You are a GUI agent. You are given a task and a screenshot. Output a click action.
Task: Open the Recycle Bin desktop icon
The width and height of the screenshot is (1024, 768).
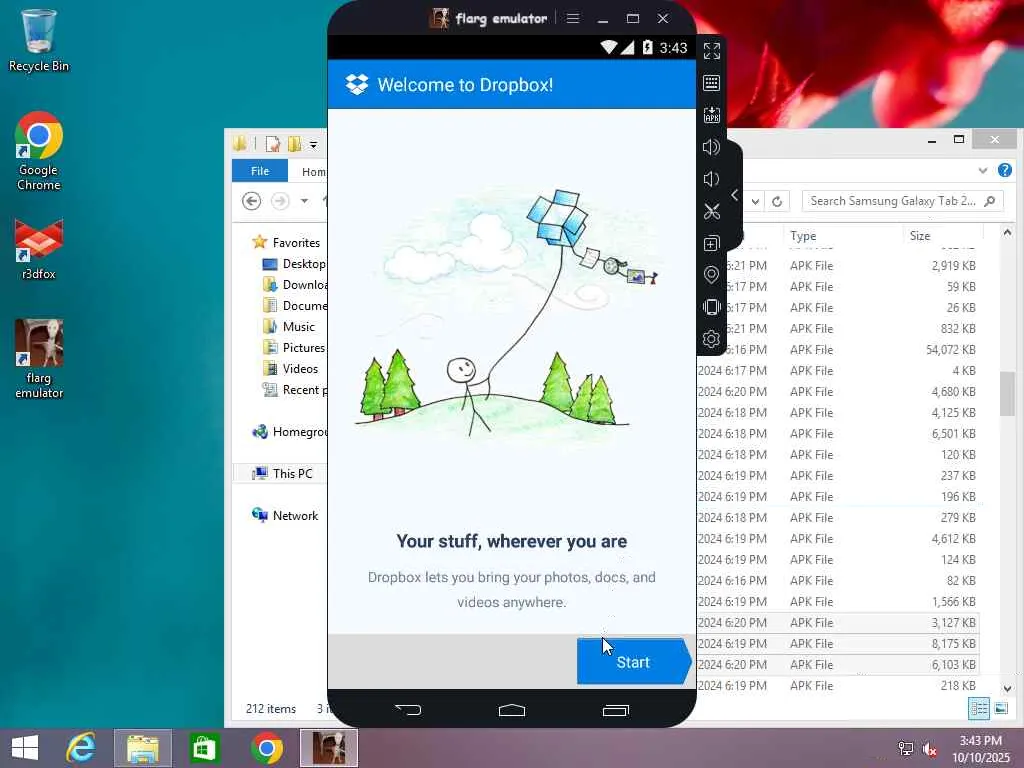click(x=39, y=40)
